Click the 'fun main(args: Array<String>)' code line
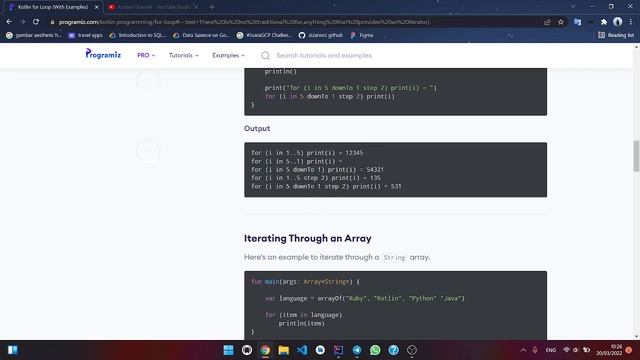Viewport: 640px width, 360px height. click(x=305, y=282)
